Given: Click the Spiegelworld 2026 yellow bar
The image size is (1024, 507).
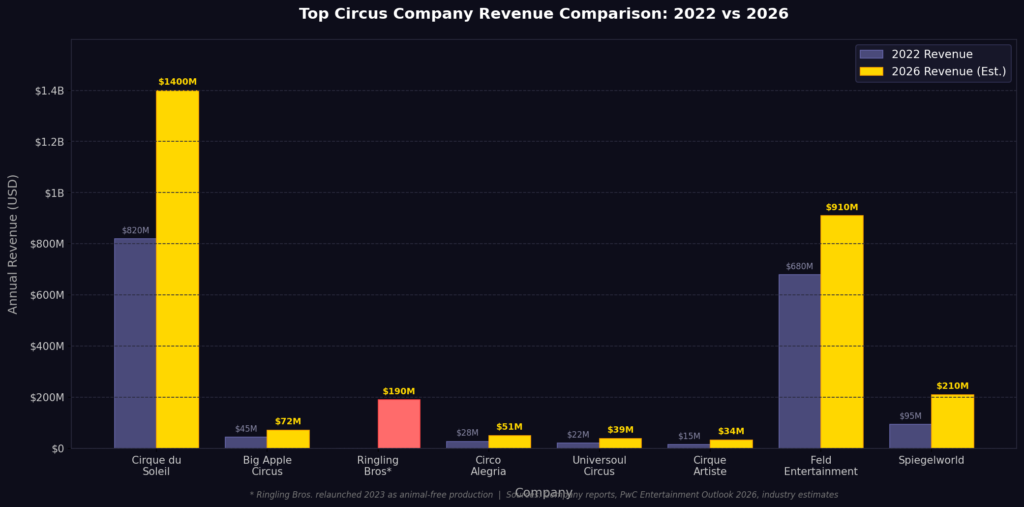Looking at the screenshot, I should coord(952,421).
